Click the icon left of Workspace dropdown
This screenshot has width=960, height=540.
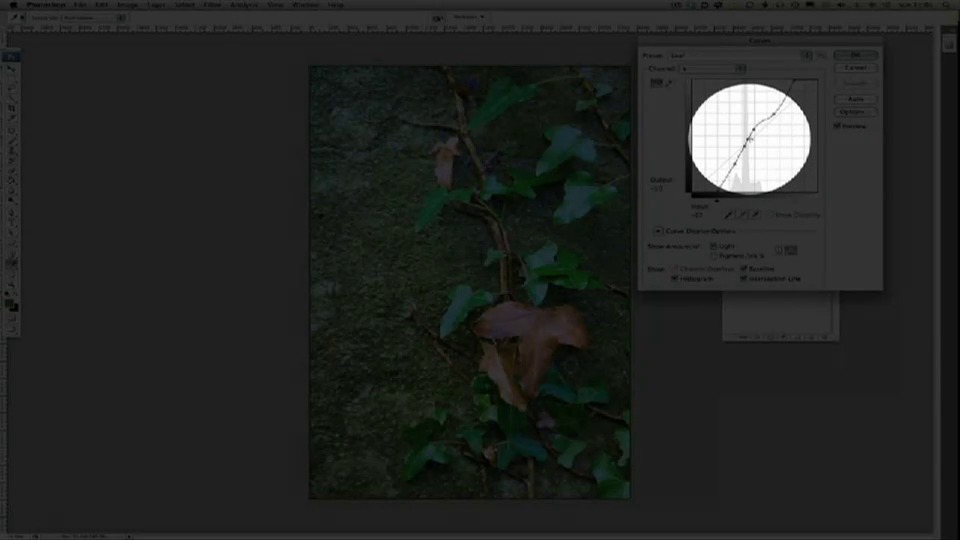pos(438,18)
